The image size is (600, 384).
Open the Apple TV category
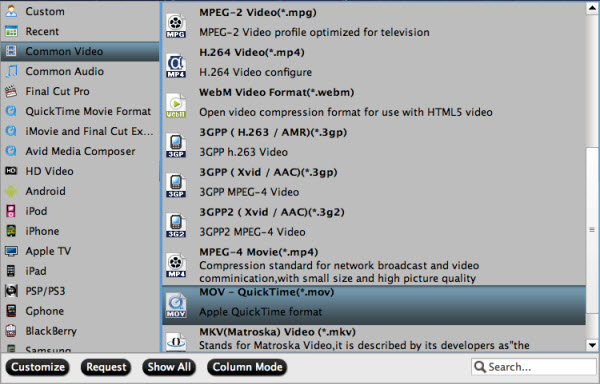[80, 251]
